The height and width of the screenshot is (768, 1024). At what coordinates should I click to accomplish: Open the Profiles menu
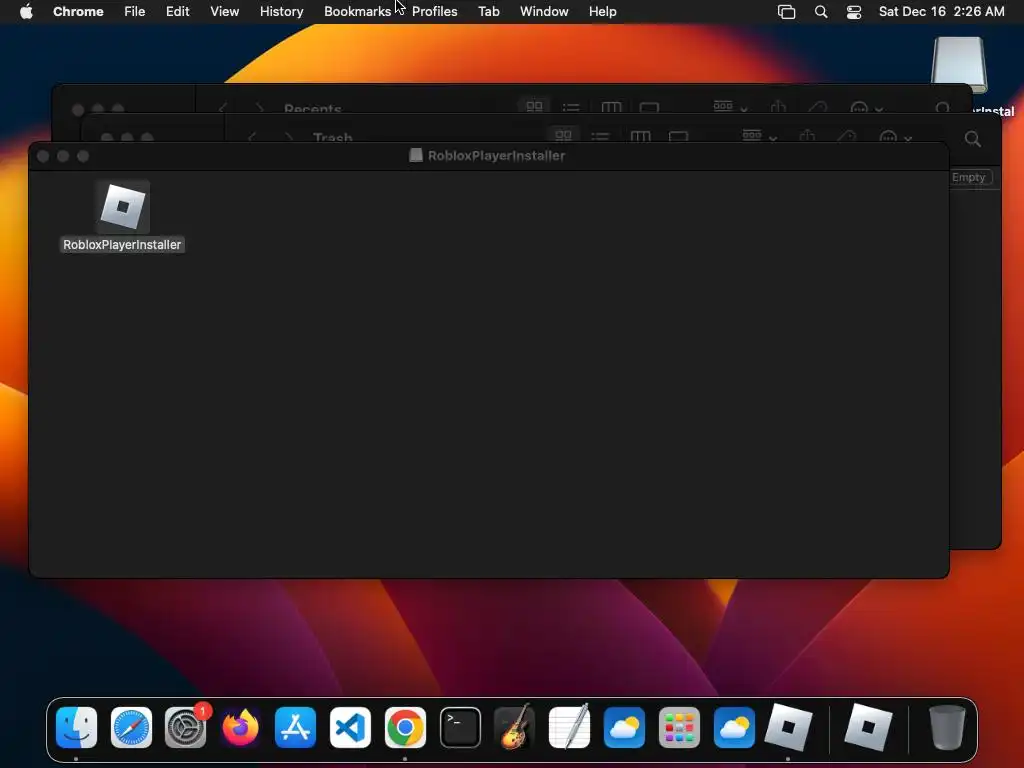point(434,11)
